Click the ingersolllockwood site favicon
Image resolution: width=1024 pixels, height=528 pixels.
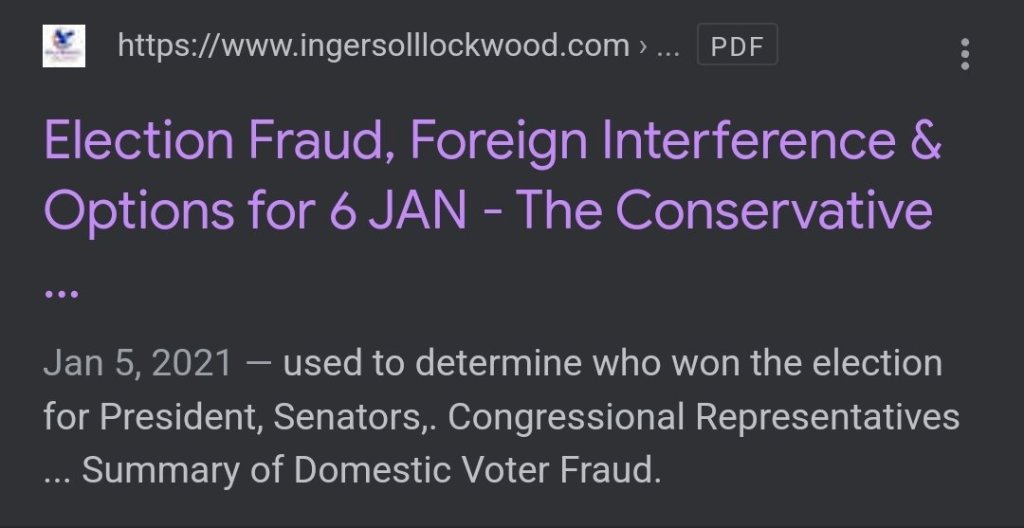point(64,46)
